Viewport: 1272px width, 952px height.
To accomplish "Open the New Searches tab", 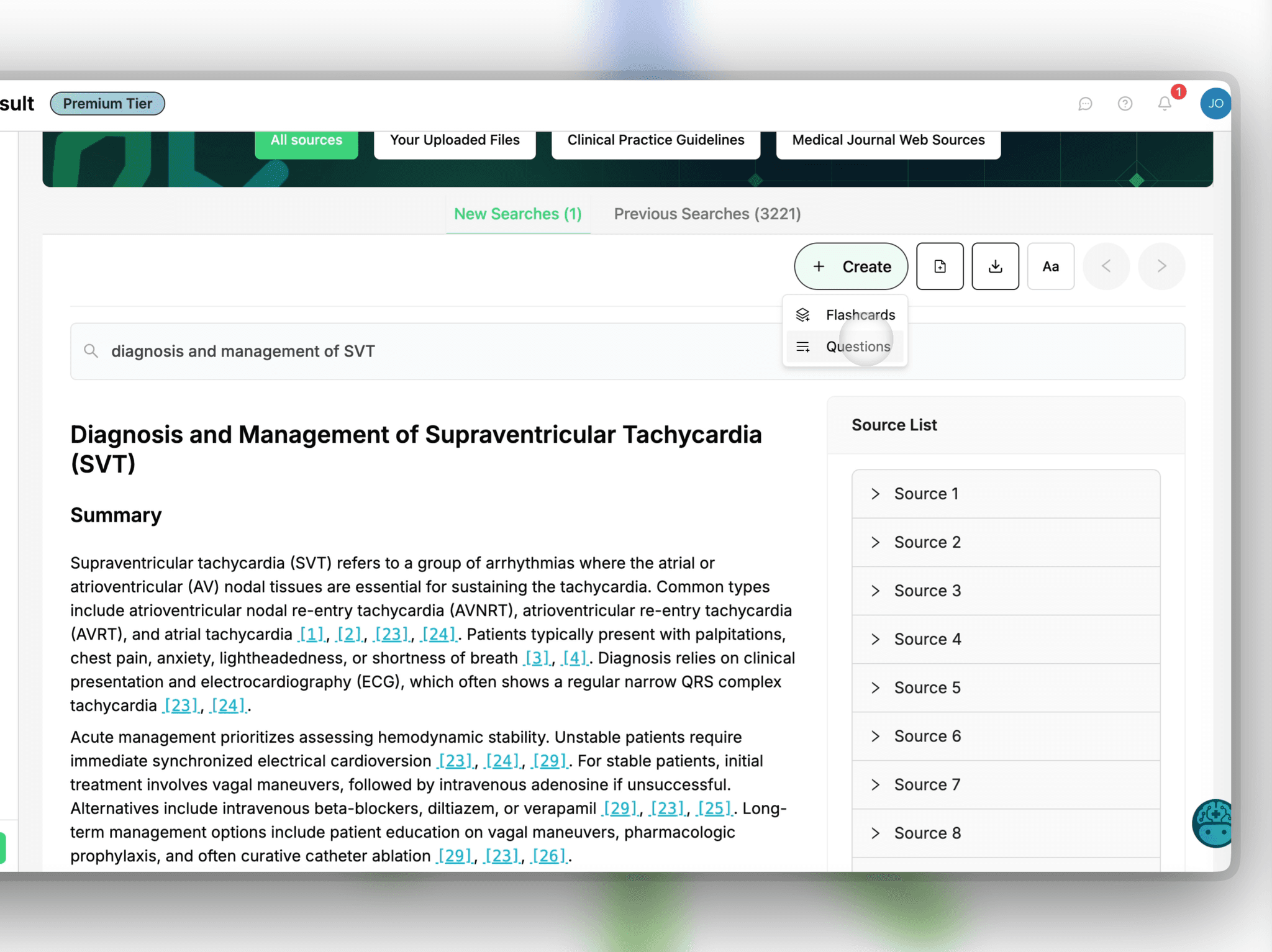I will 518,214.
